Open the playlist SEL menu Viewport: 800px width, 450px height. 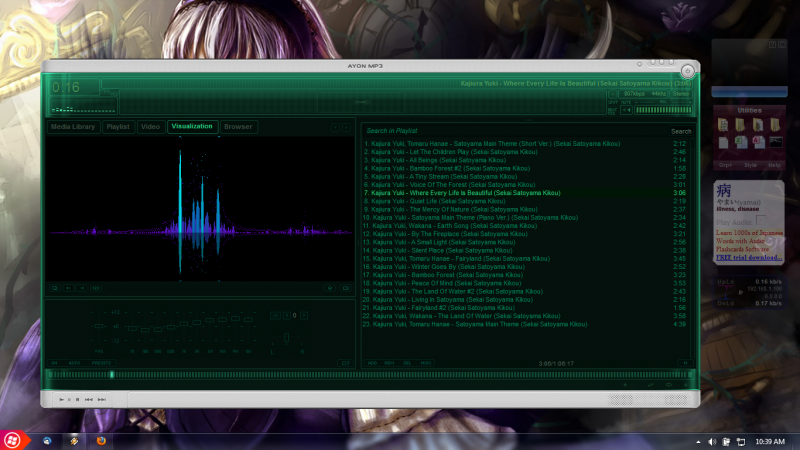click(407, 363)
